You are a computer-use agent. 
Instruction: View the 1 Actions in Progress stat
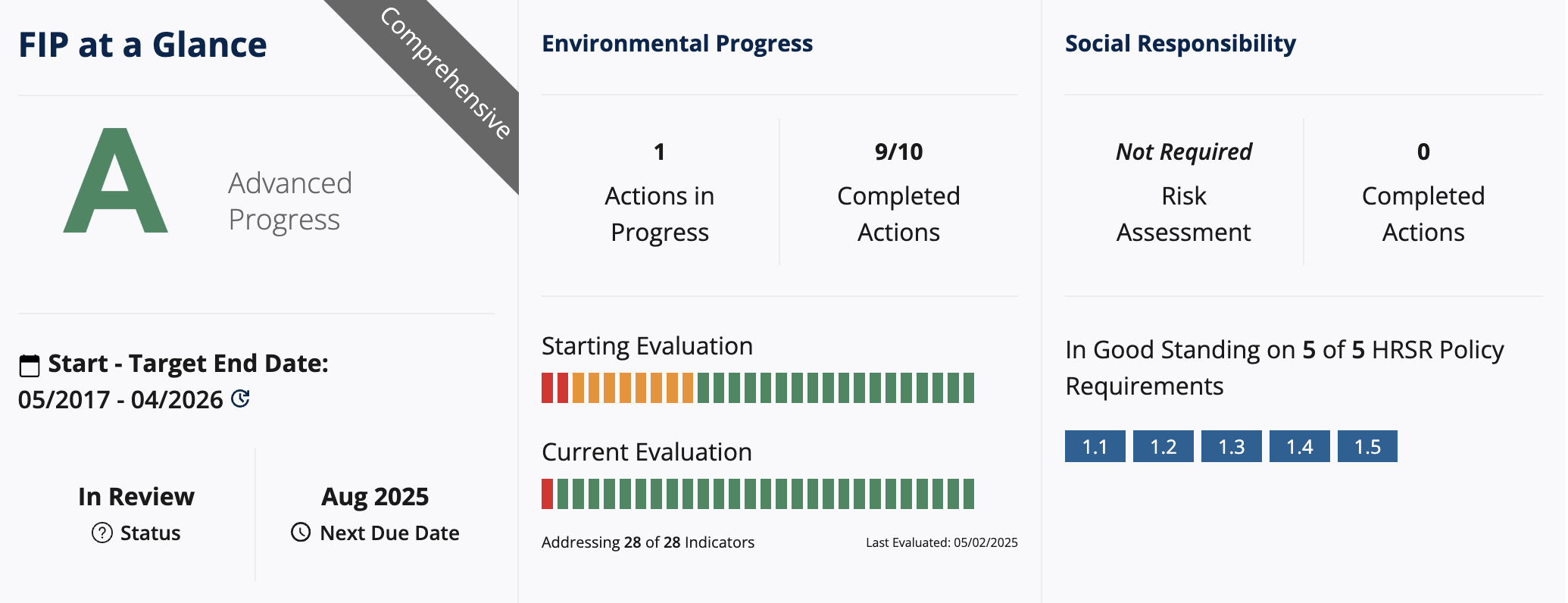[x=660, y=192]
